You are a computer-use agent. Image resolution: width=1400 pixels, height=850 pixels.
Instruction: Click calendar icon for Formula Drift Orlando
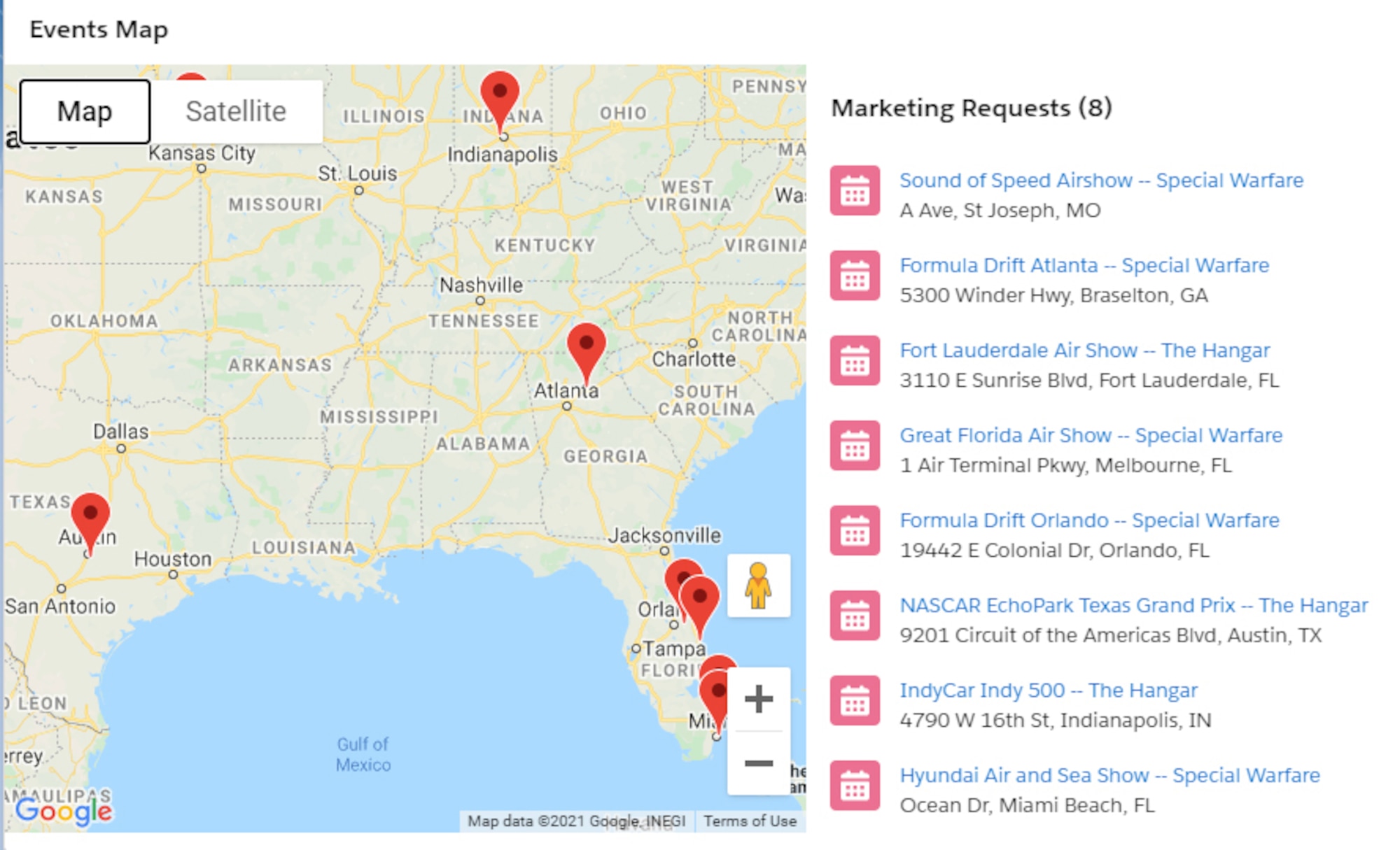(x=855, y=530)
